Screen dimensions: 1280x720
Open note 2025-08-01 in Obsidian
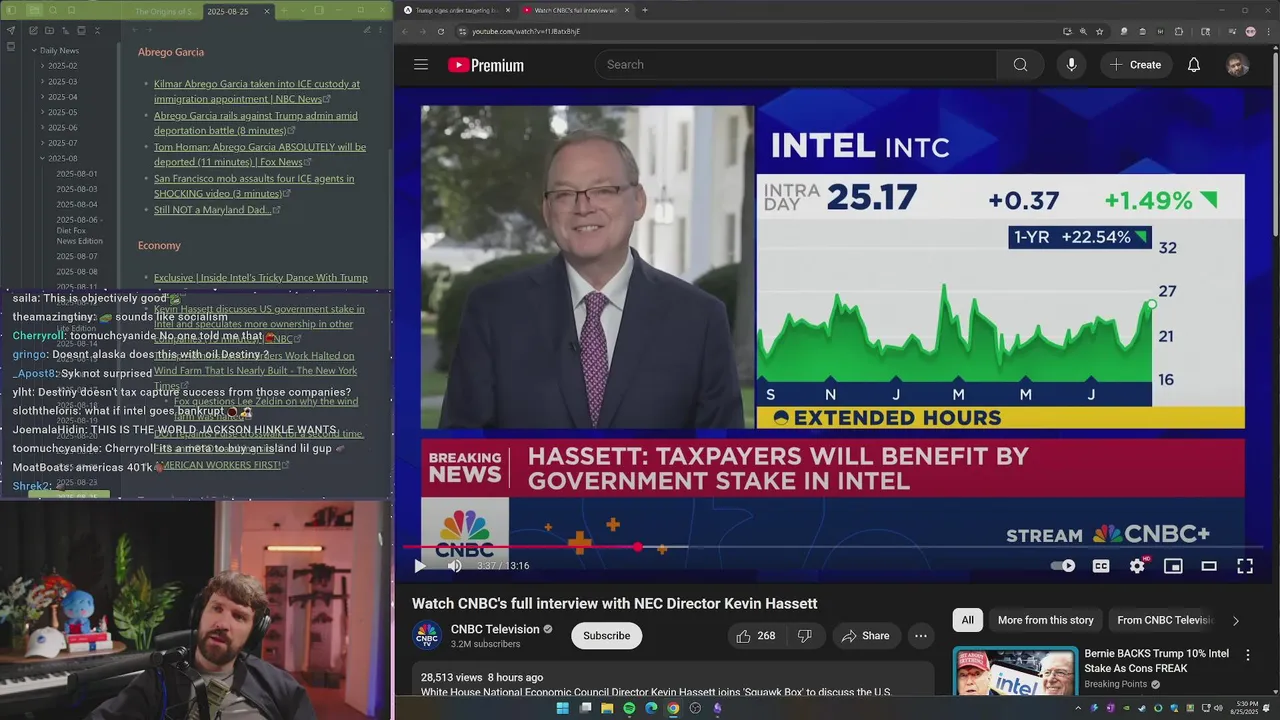(x=77, y=174)
